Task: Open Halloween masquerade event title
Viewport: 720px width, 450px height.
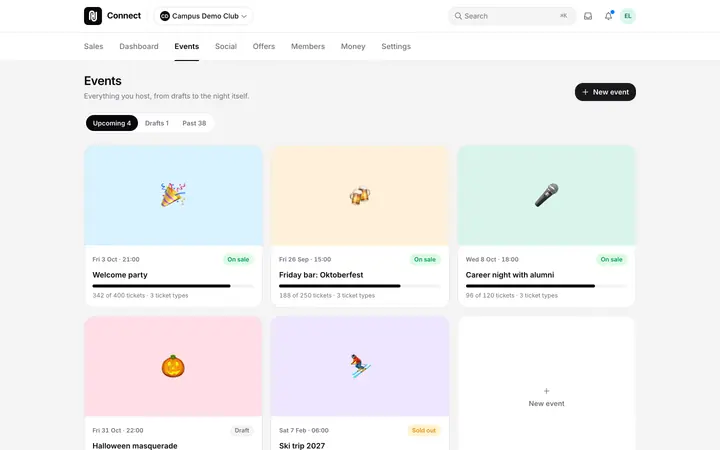Action: click(135, 445)
